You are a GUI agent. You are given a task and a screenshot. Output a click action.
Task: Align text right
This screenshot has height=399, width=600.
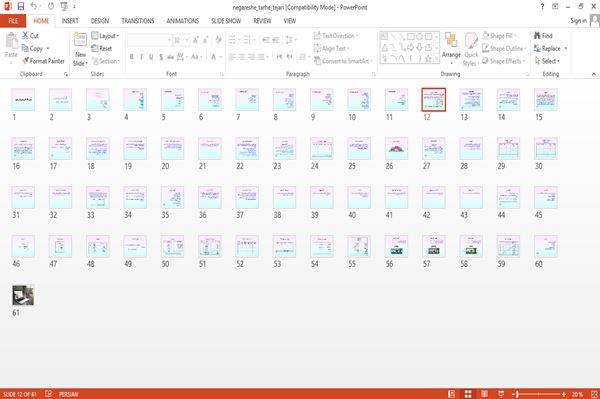pos(251,57)
